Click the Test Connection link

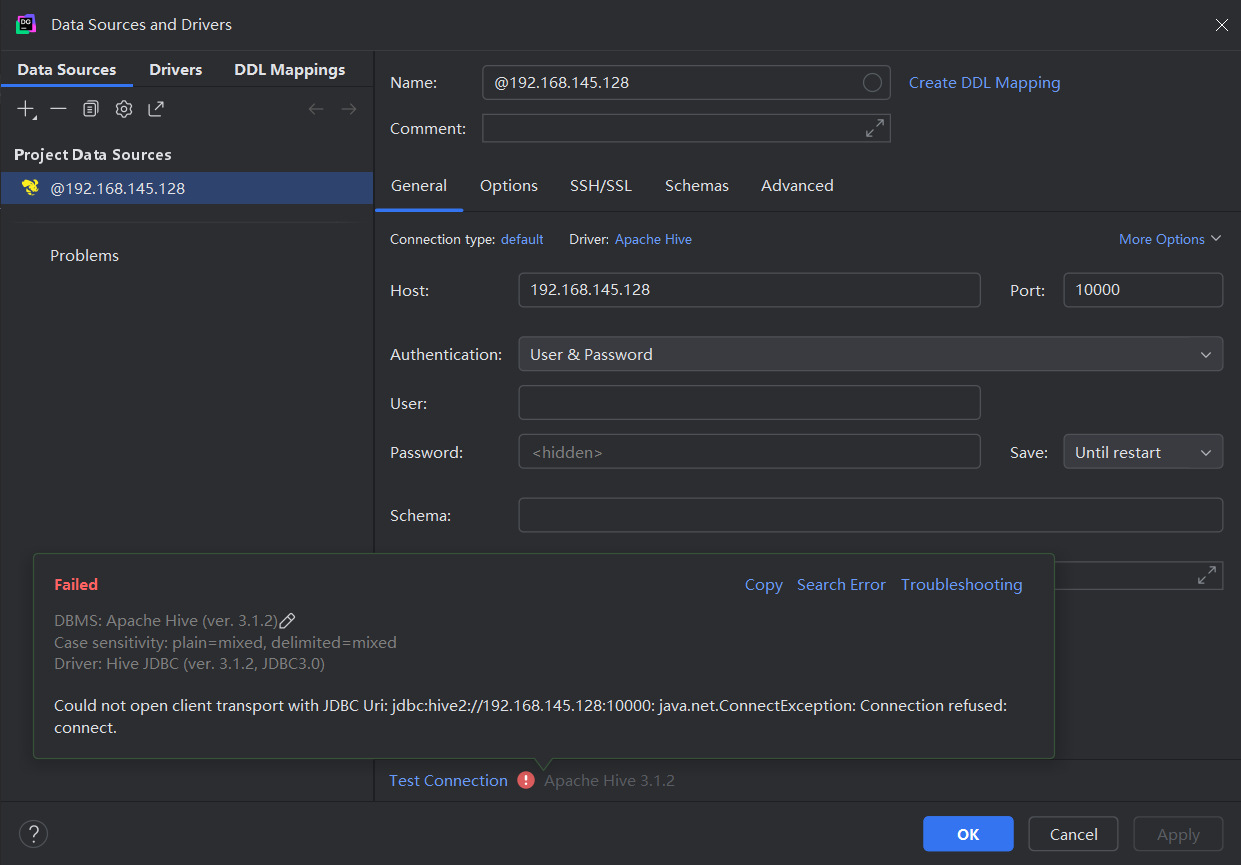point(448,780)
